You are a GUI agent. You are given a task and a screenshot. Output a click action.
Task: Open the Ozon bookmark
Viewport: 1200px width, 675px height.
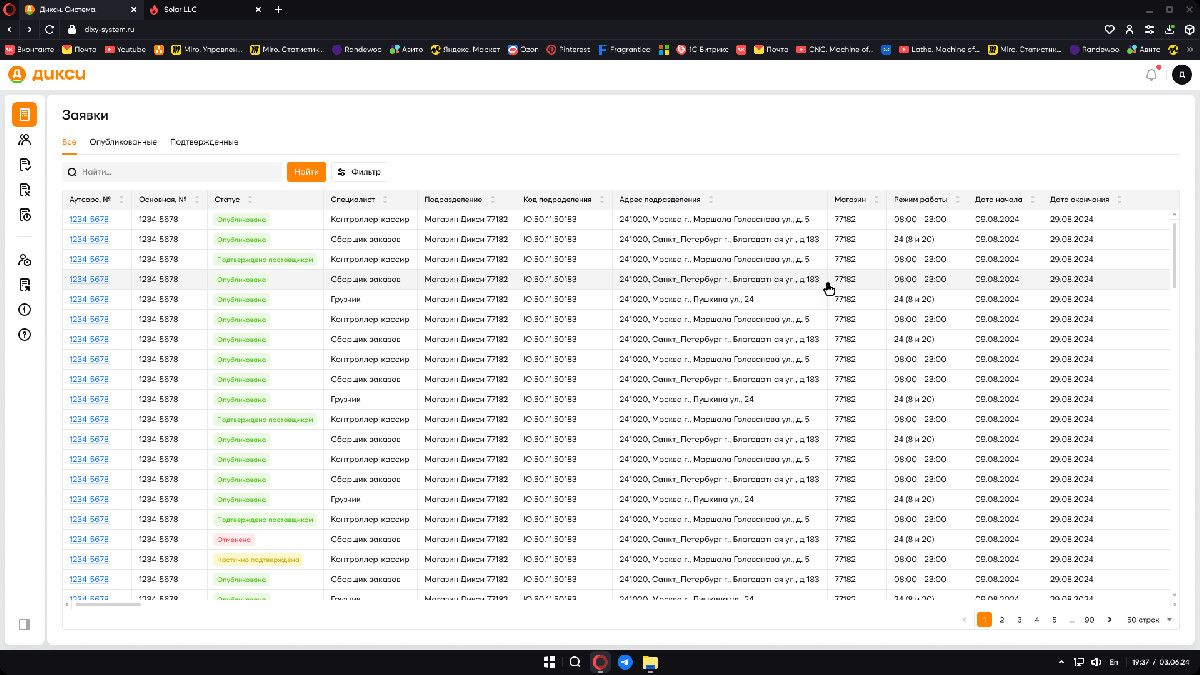[x=523, y=48]
